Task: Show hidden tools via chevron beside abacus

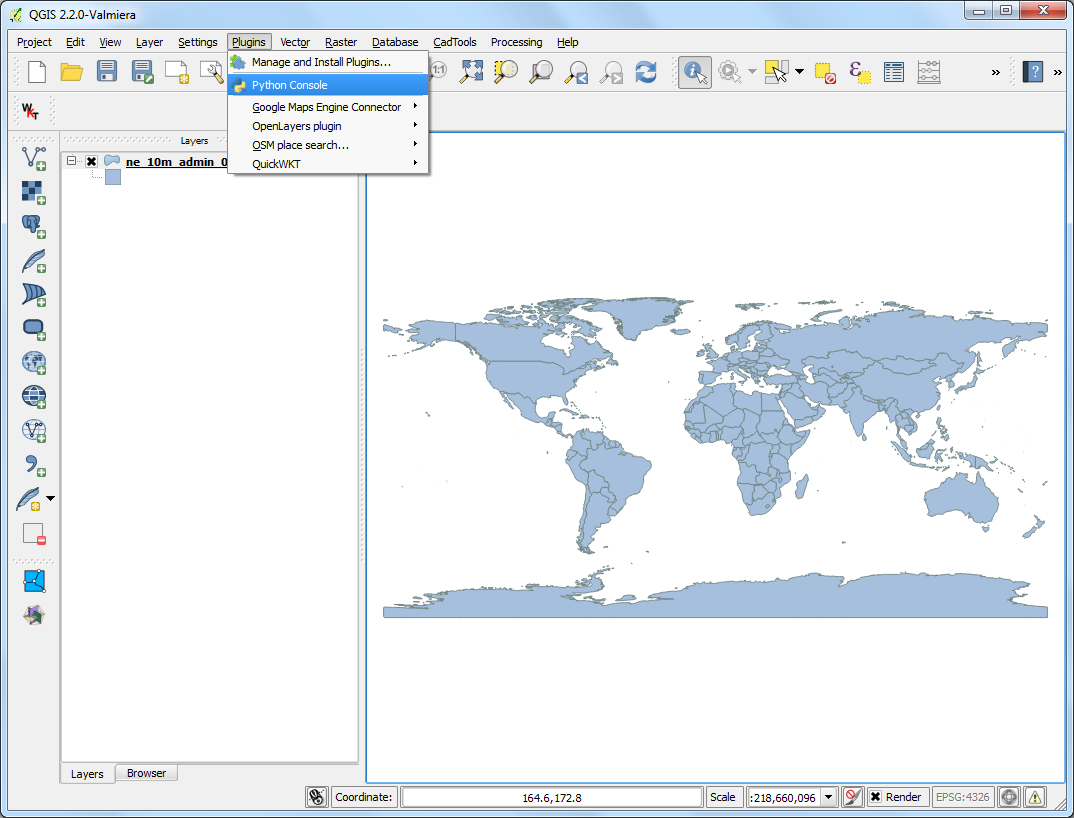Action: pyautogui.click(x=995, y=72)
